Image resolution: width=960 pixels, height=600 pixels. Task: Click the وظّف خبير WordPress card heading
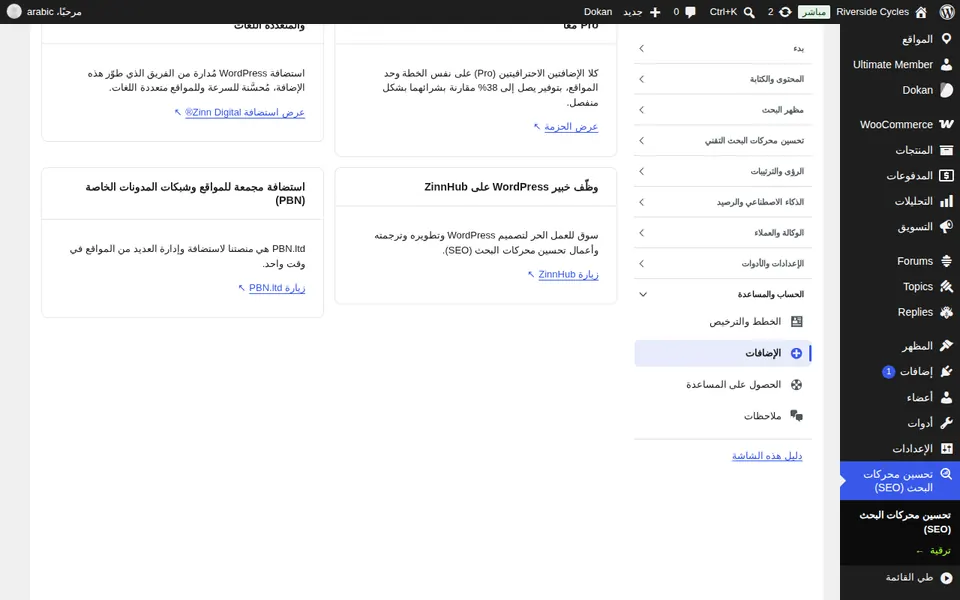pos(511,187)
